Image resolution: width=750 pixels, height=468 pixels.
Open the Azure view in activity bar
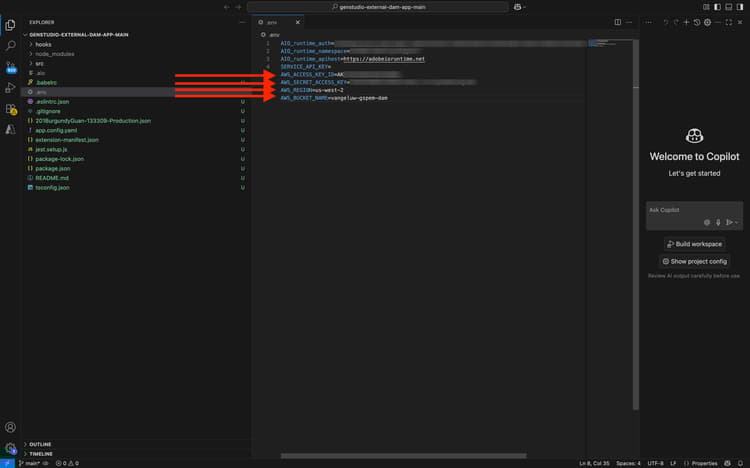(x=10, y=130)
